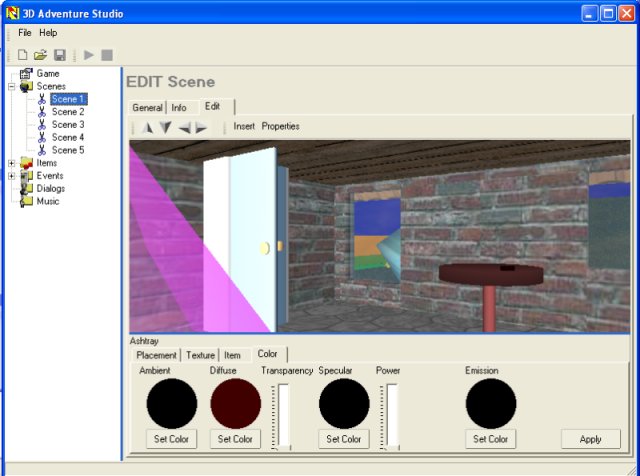Click the Apply button
640x476 pixels.
(x=590, y=439)
